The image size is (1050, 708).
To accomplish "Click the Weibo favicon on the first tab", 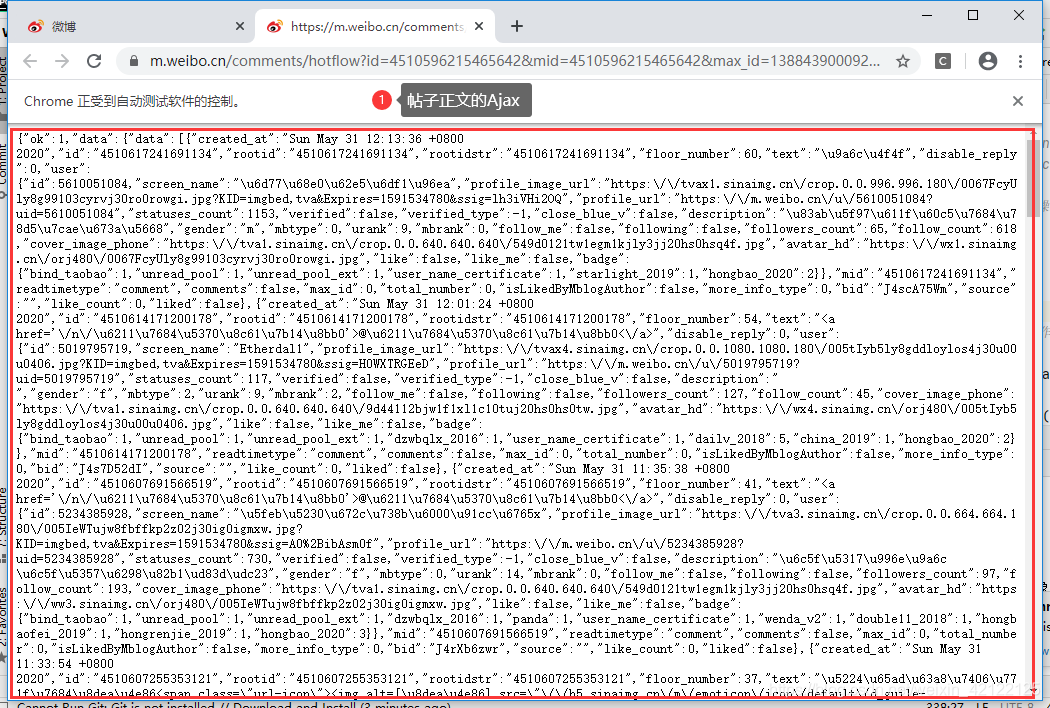I will (35, 27).
